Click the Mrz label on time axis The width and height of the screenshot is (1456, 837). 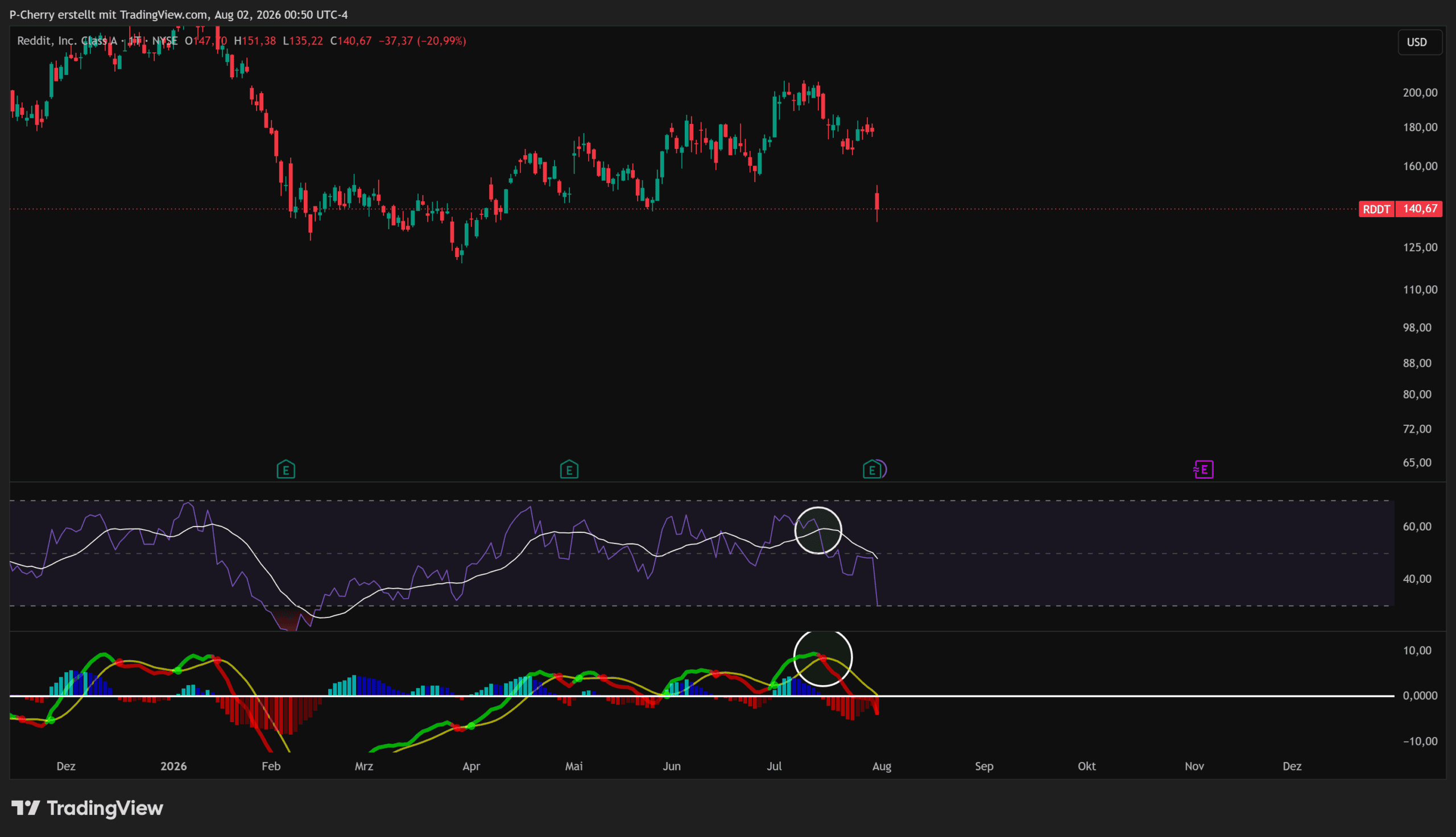tap(364, 766)
